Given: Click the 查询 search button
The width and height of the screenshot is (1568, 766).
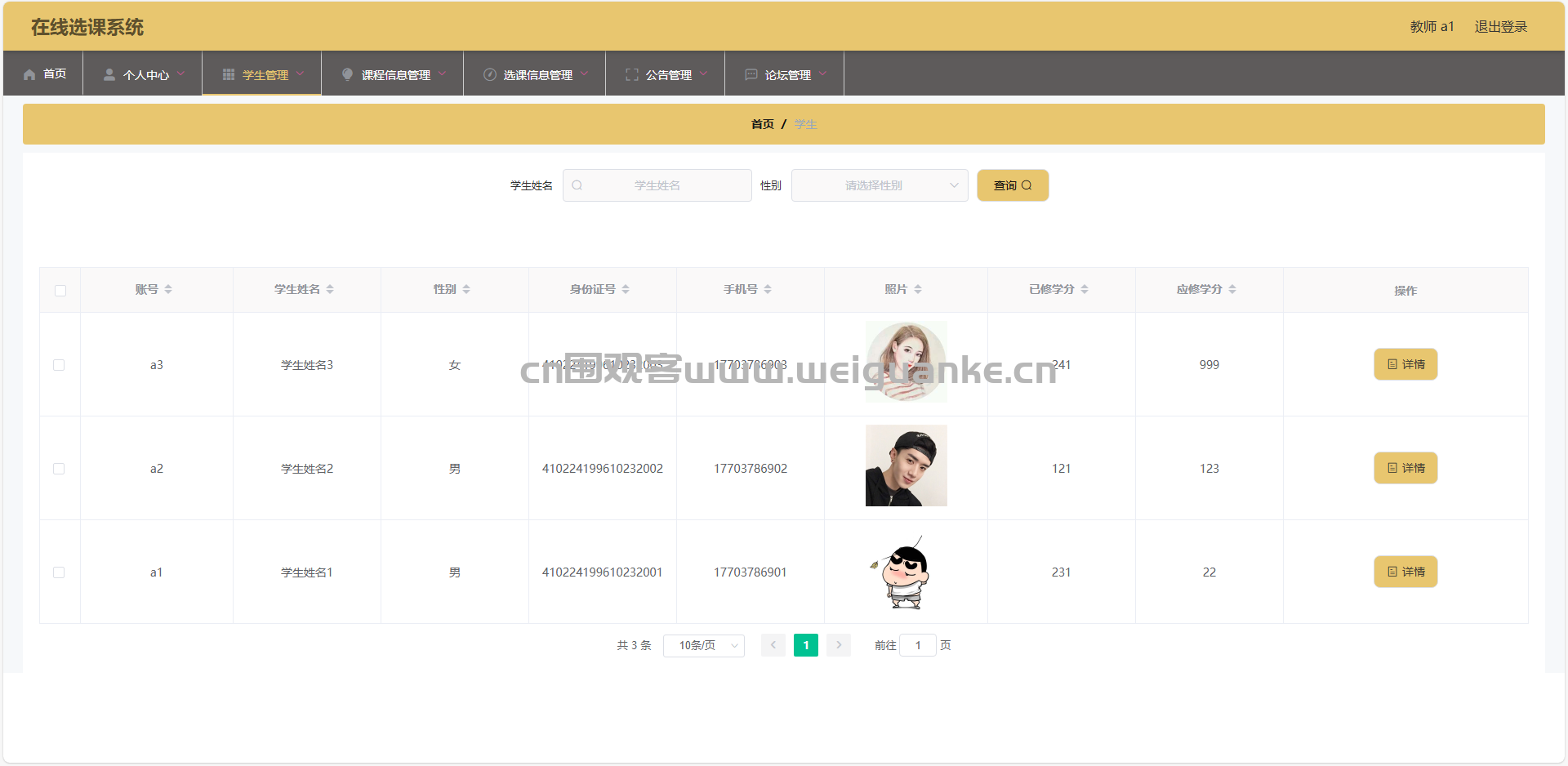Looking at the screenshot, I should [x=1013, y=185].
